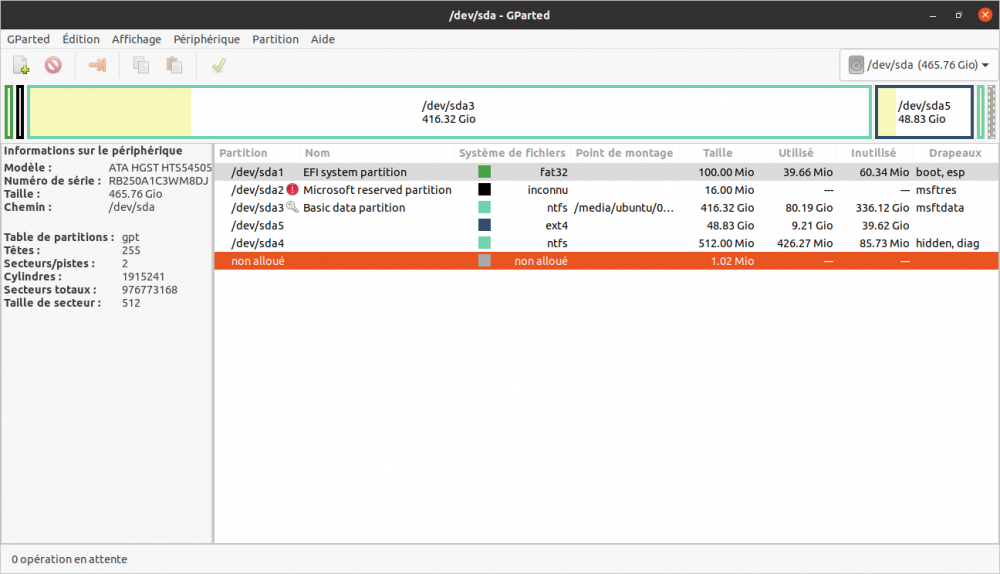The width and height of the screenshot is (1000, 574).
Task: Click the Apply all operations checkmark icon
Action: (x=218, y=66)
